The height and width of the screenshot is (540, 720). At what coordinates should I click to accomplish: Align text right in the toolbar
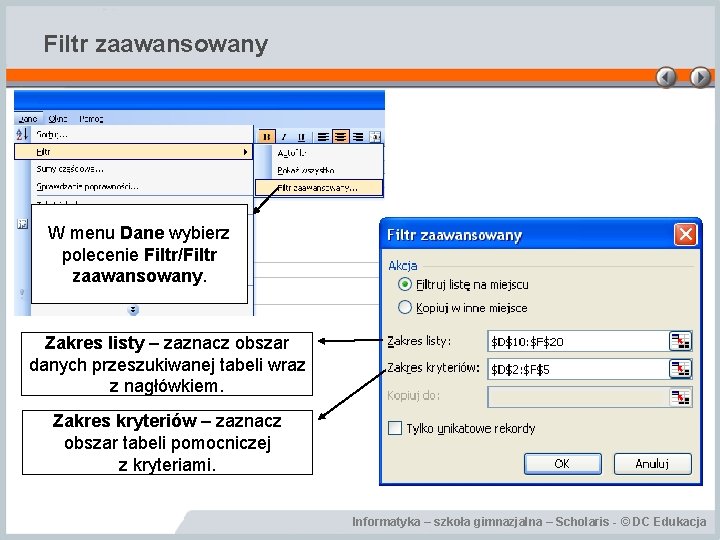pos(358,136)
